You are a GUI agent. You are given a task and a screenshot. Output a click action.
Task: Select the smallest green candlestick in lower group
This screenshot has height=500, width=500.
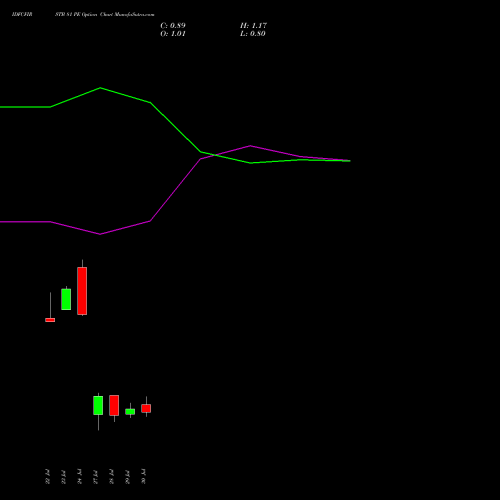(x=130, y=412)
